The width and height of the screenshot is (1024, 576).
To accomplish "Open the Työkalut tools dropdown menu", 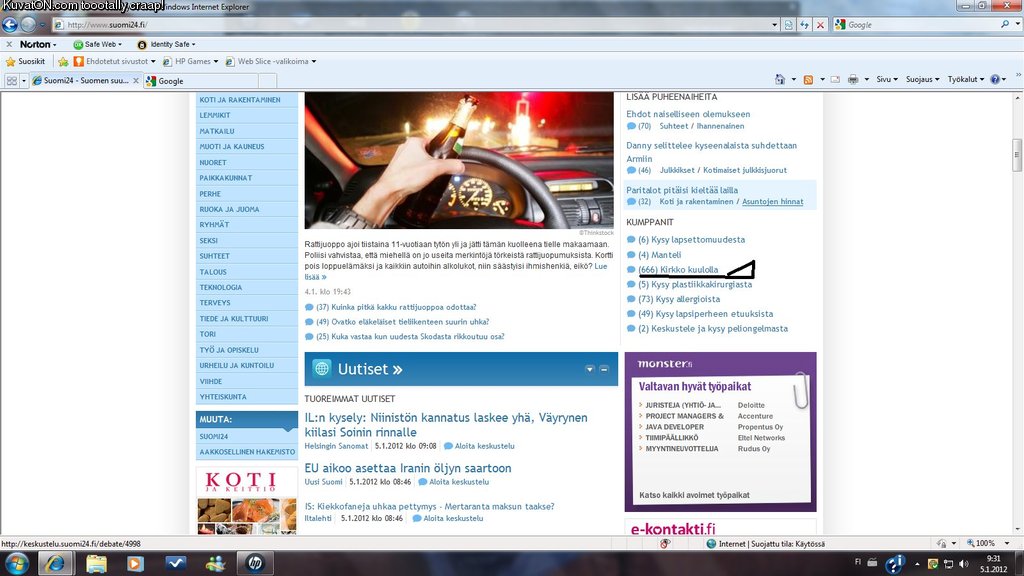I will [966, 80].
